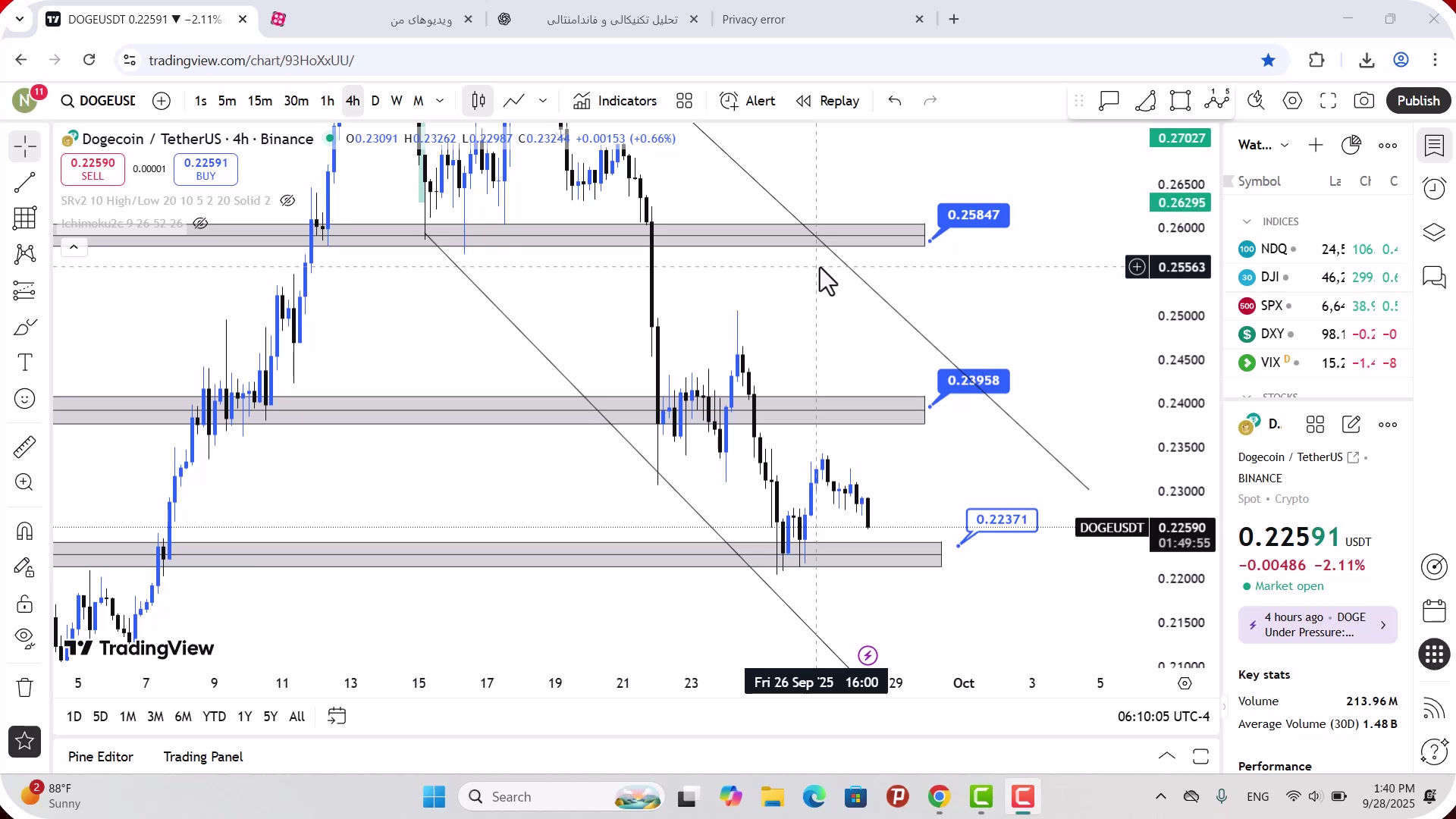This screenshot has height=819, width=1456.
Task: Publish the chart idea
Action: (1418, 101)
